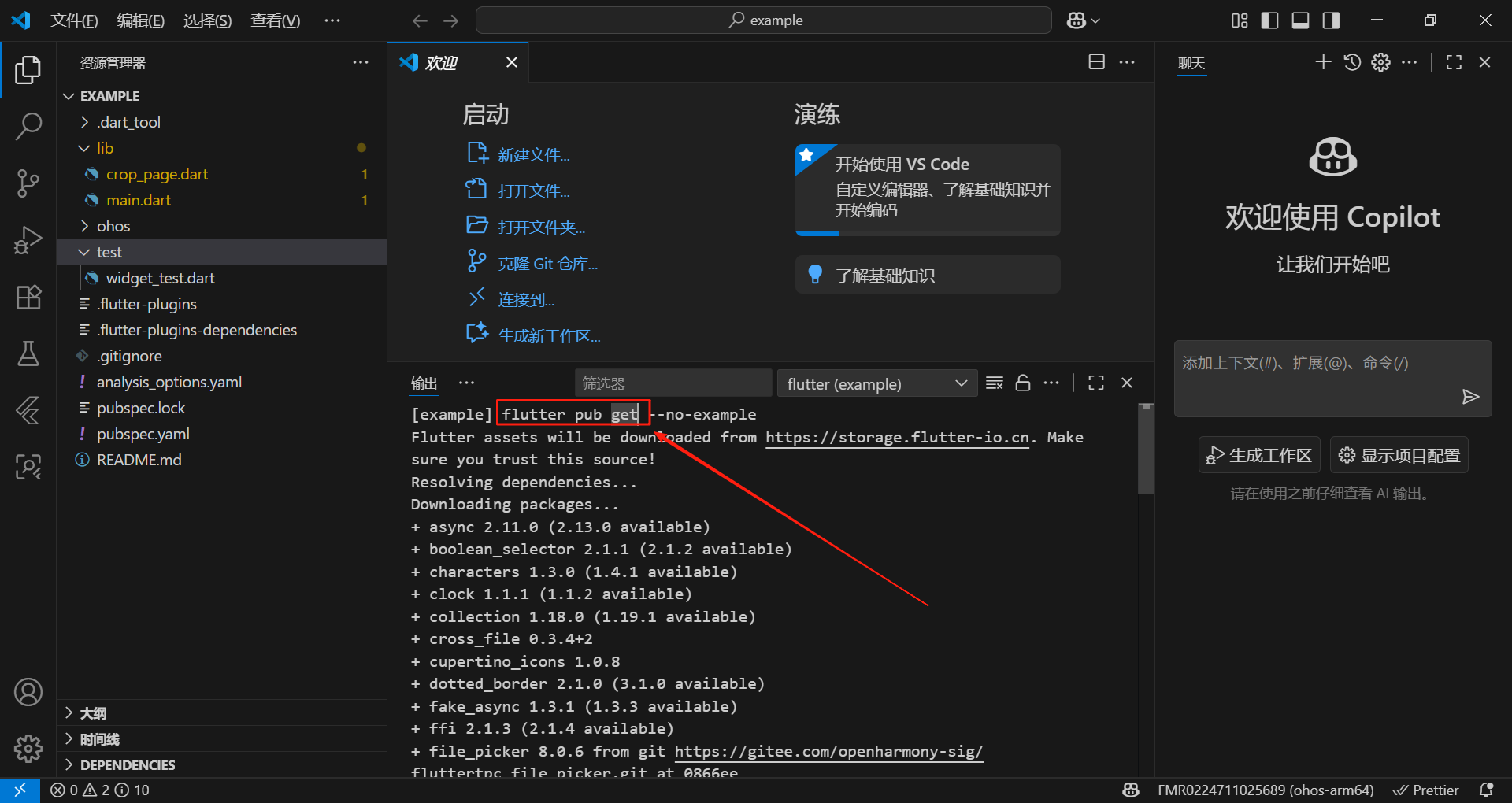Click the 生成工作区 button in chat

(1259, 455)
